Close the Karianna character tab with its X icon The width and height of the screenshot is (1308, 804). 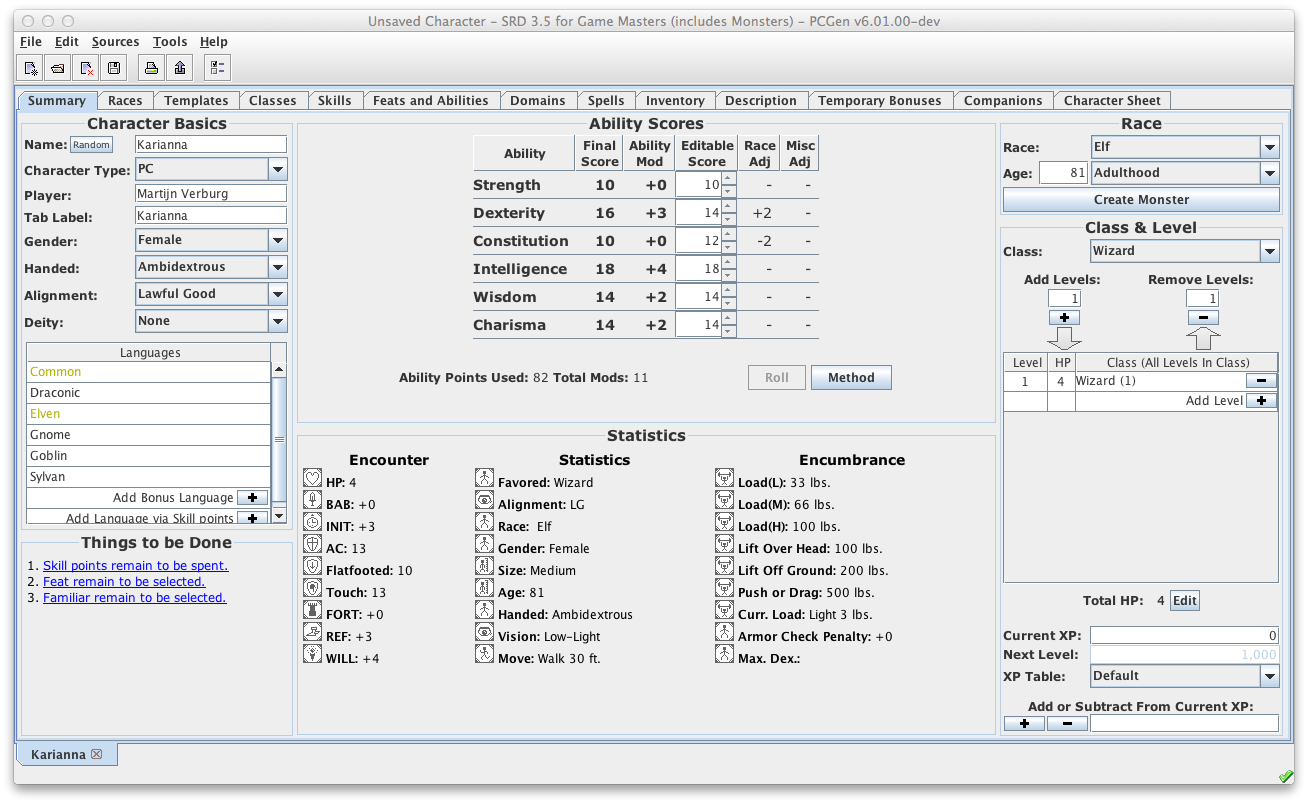point(97,754)
